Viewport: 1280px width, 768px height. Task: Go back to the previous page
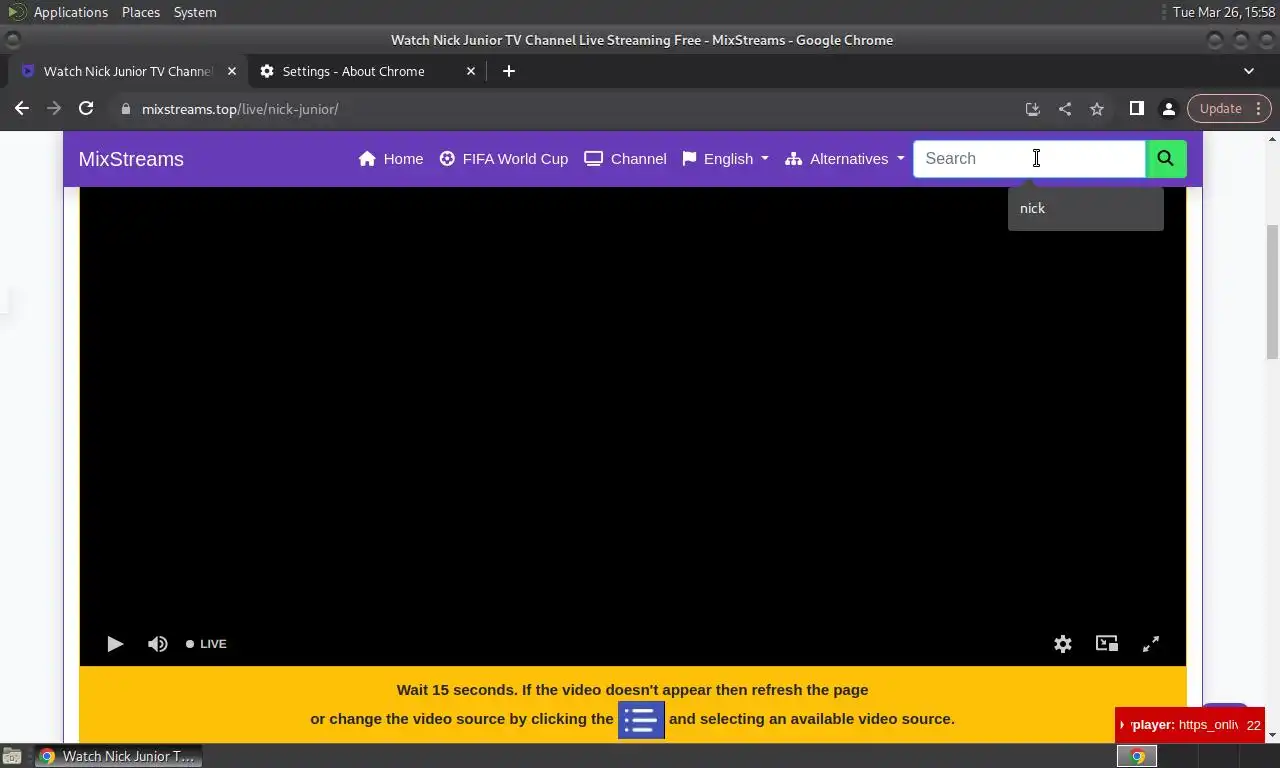[x=22, y=108]
